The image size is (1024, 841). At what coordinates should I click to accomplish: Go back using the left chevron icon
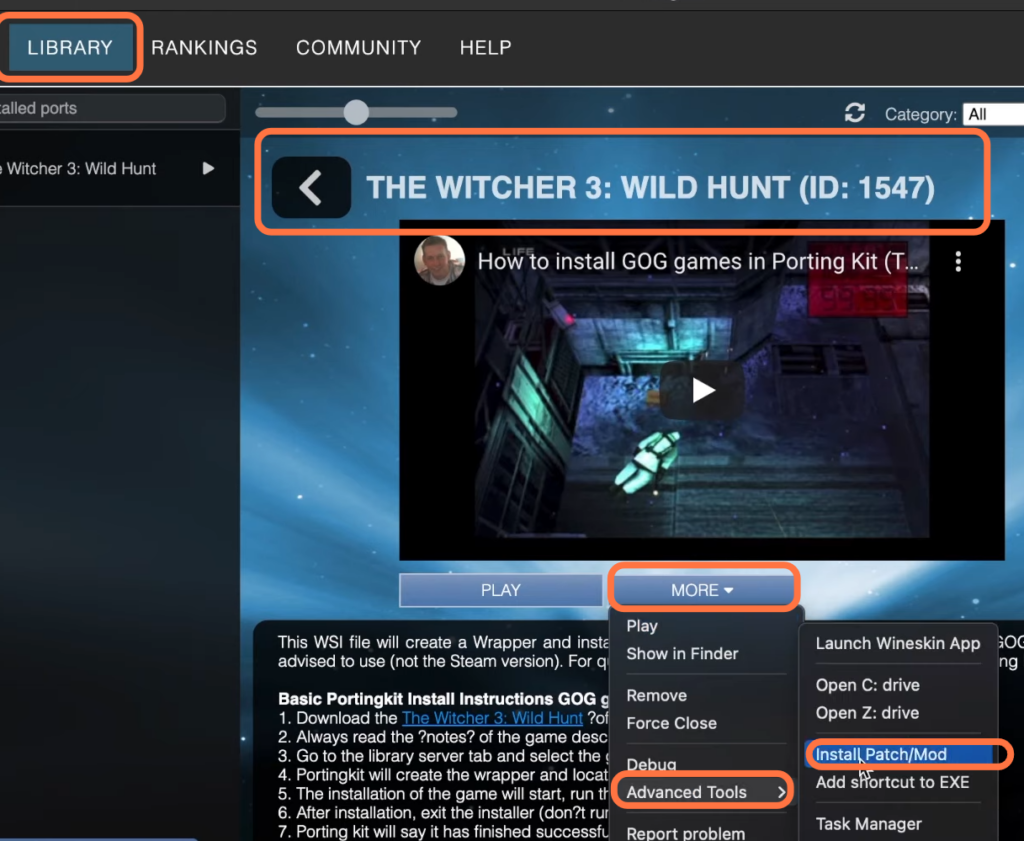pyautogui.click(x=311, y=187)
